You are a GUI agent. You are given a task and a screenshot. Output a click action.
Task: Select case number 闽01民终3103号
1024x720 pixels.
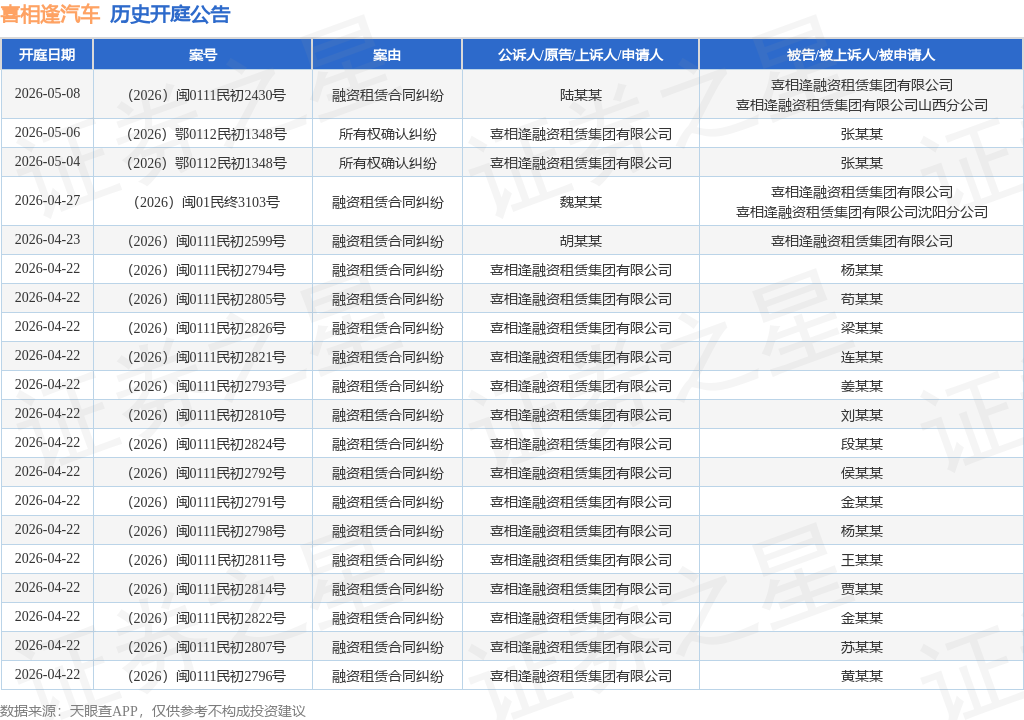[x=231, y=203]
